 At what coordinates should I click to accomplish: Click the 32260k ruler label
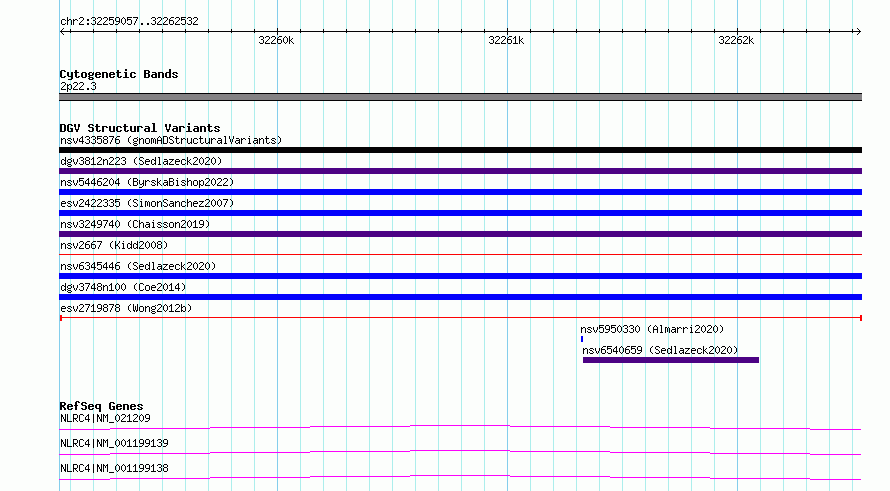pyautogui.click(x=276, y=40)
